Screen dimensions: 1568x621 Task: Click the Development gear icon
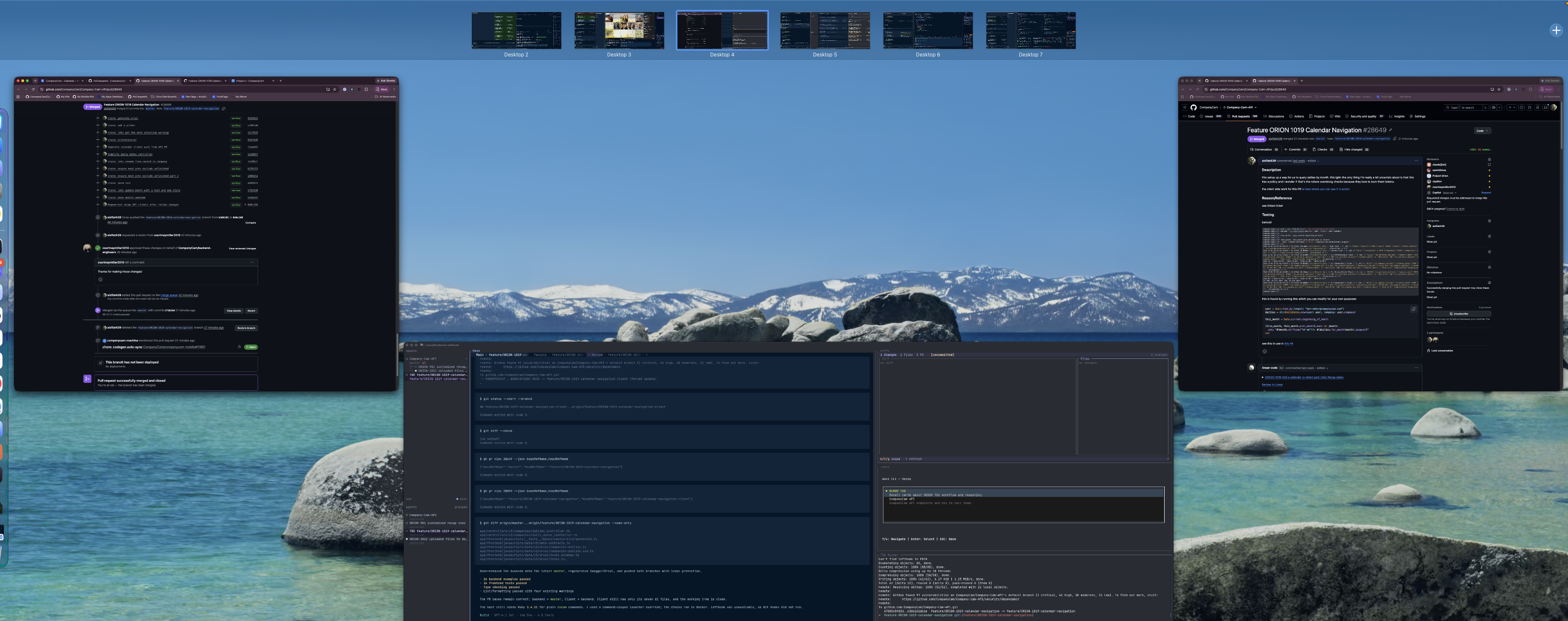coord(1490,283)
